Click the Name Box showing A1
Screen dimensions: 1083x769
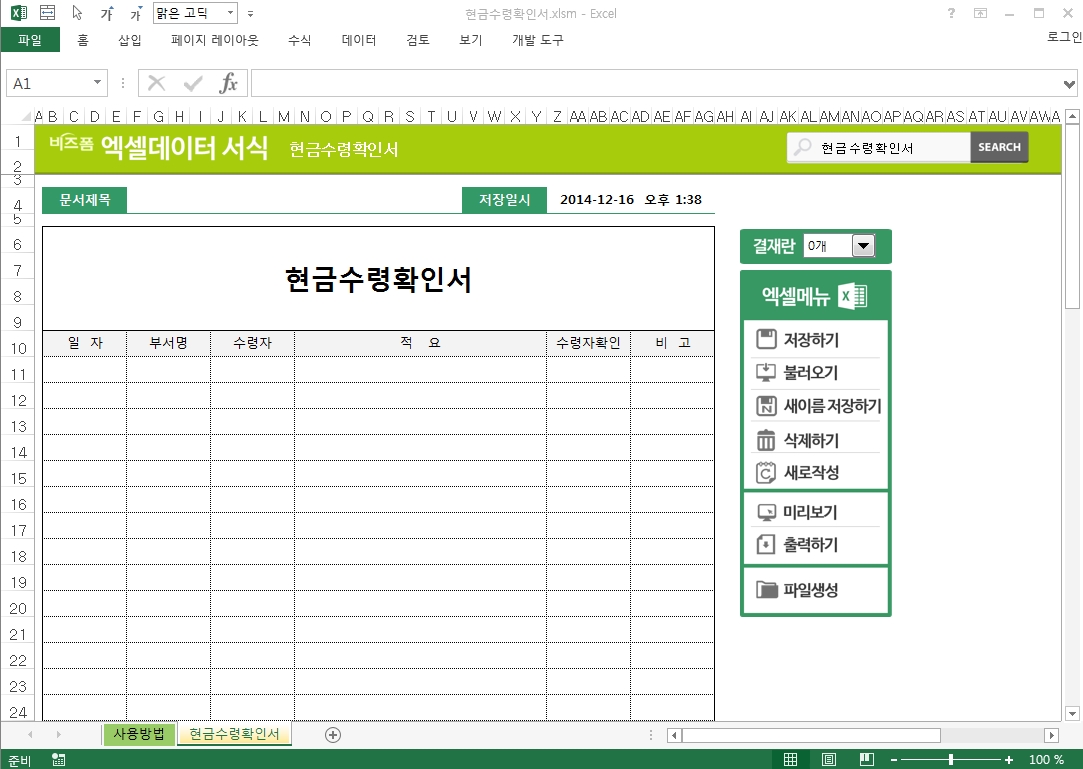pyautogui.click(x=48, y=84)
